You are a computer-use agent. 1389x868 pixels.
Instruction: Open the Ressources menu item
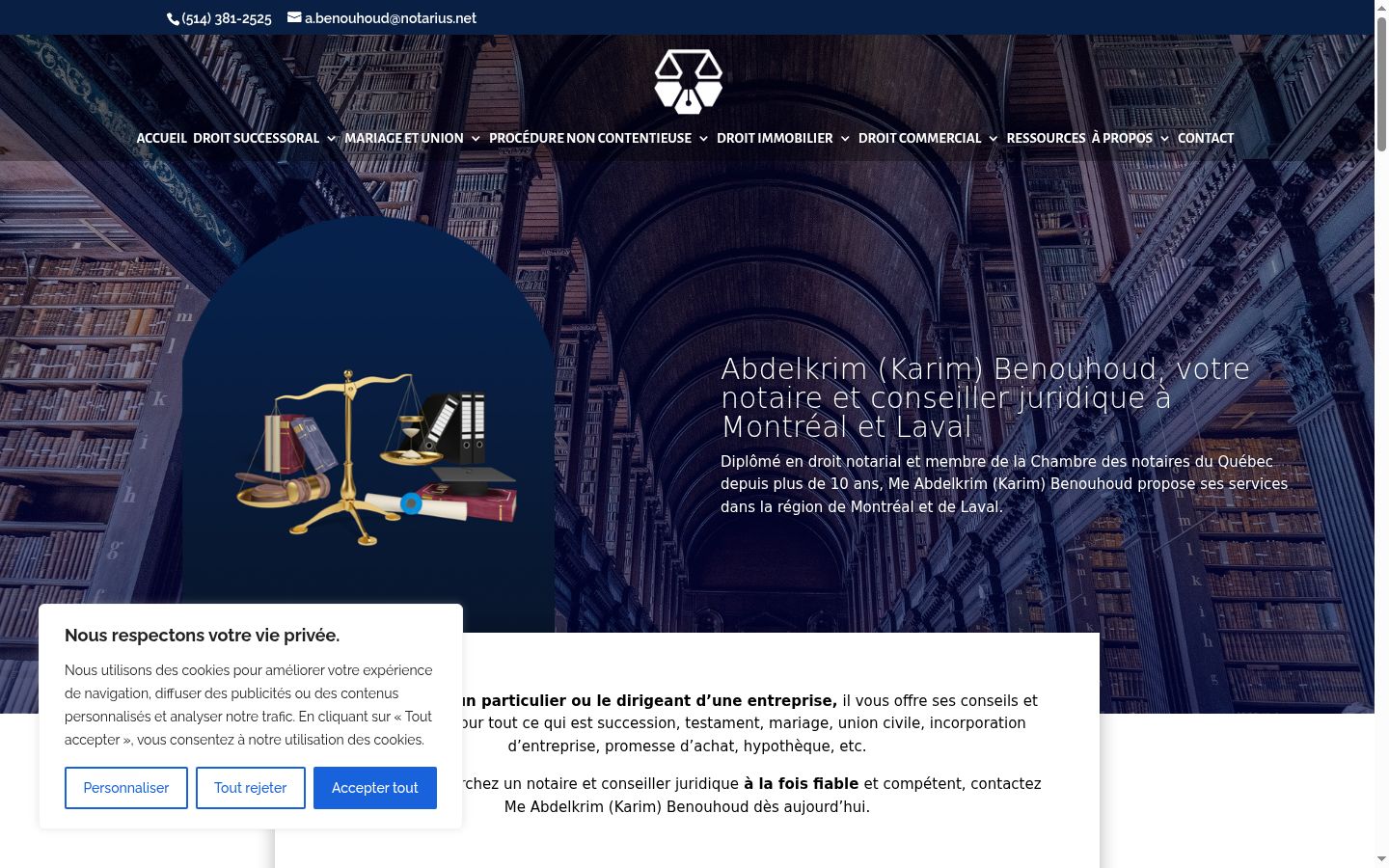[1046, 138]
